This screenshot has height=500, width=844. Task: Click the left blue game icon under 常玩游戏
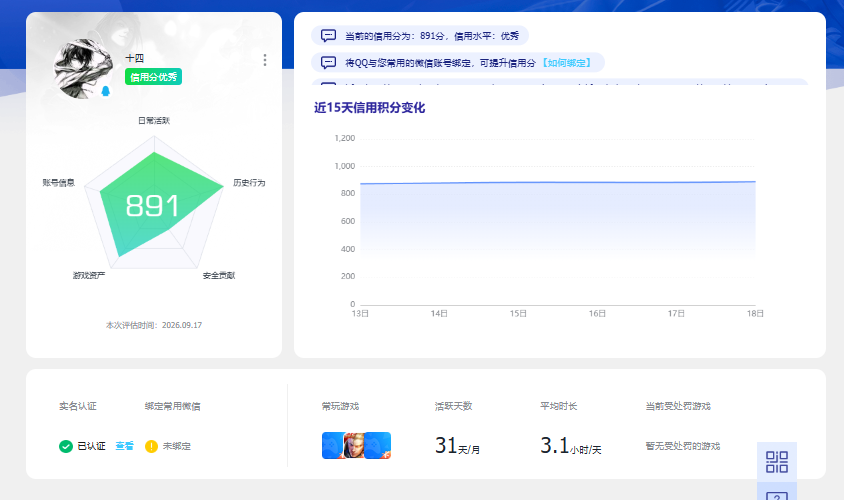(333, 446)
